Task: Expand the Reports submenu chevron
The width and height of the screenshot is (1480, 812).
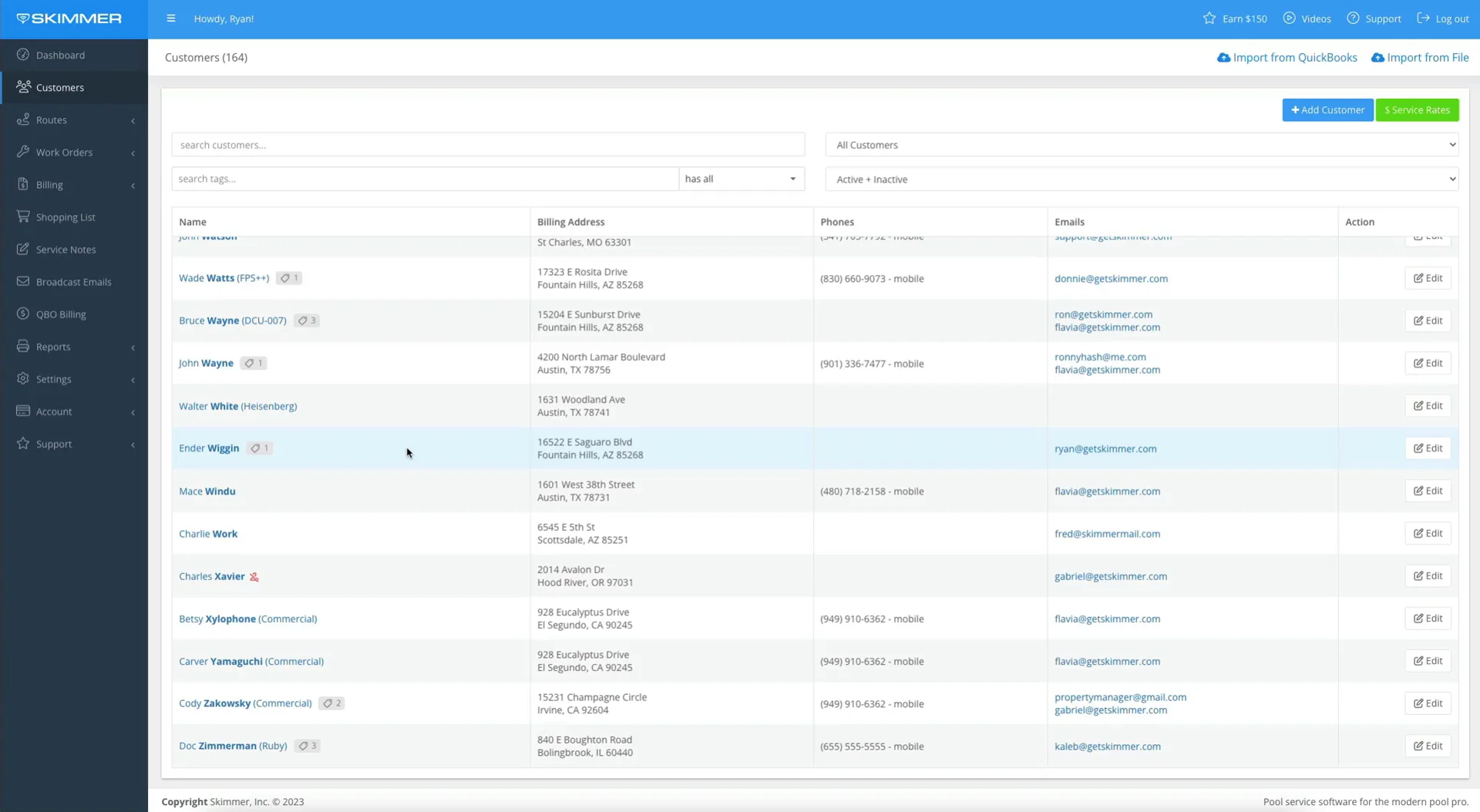Action: (x=133, y=347)
